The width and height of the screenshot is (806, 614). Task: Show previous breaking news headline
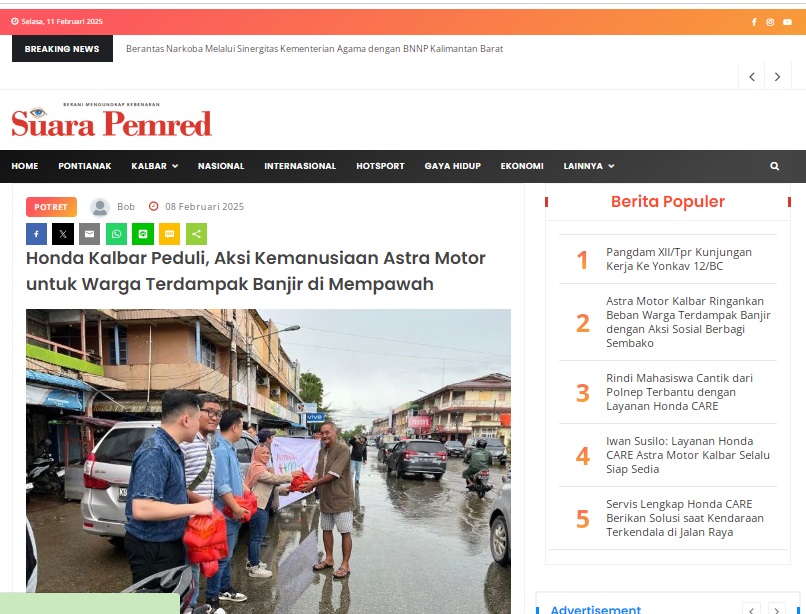pos(752,77)
